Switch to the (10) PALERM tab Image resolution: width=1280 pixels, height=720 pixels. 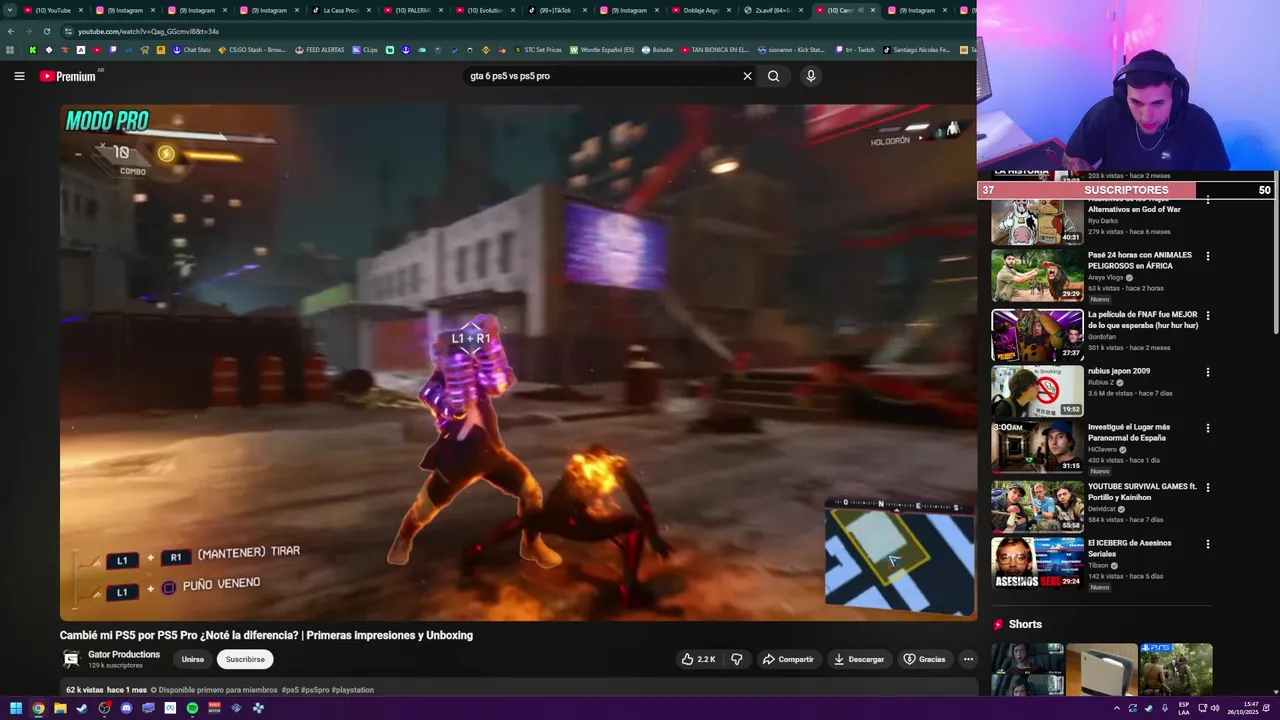[412, 10]
